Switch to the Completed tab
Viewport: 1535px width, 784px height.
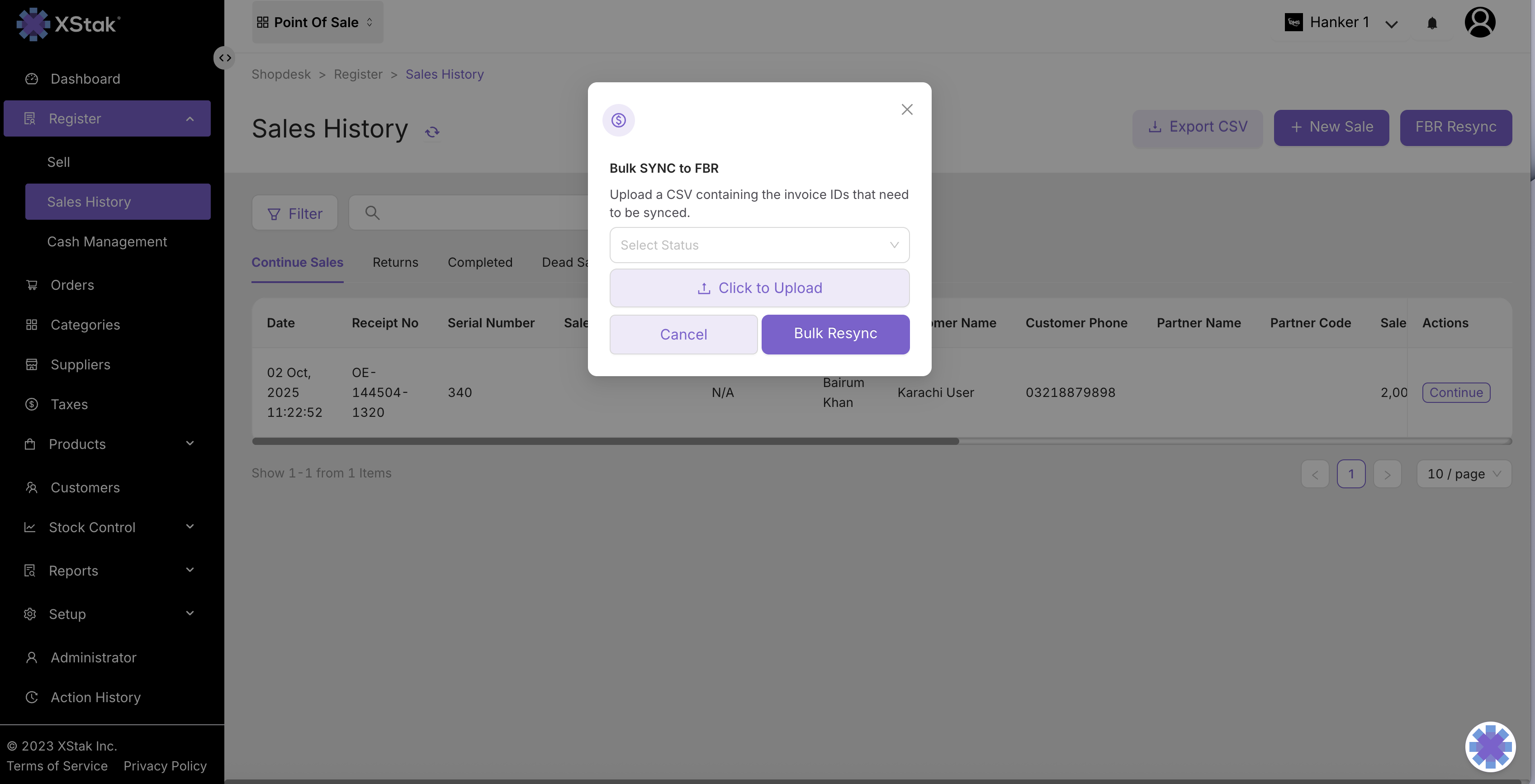click(x=480, y=263)
